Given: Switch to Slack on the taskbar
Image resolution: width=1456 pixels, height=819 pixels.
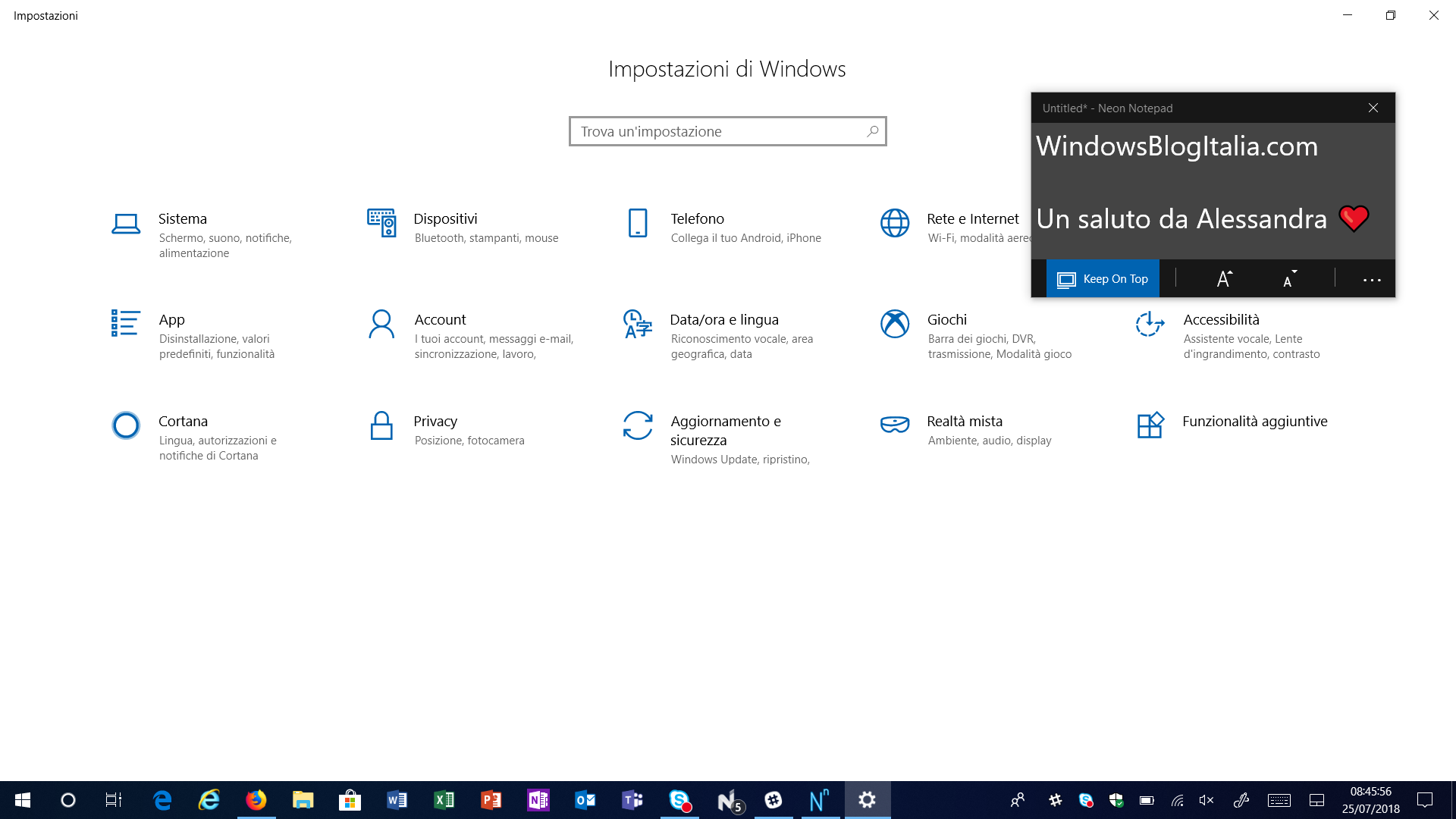Looking at the screenshot, I should pos(773,800).
